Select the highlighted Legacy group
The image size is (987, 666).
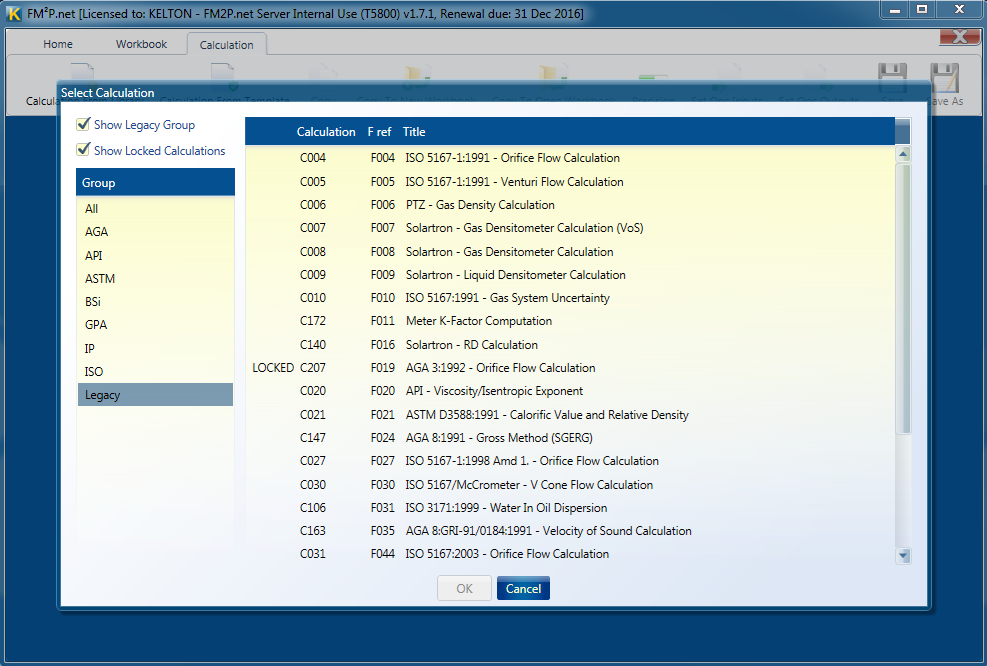pyautogui.click(x=155, y=395)
